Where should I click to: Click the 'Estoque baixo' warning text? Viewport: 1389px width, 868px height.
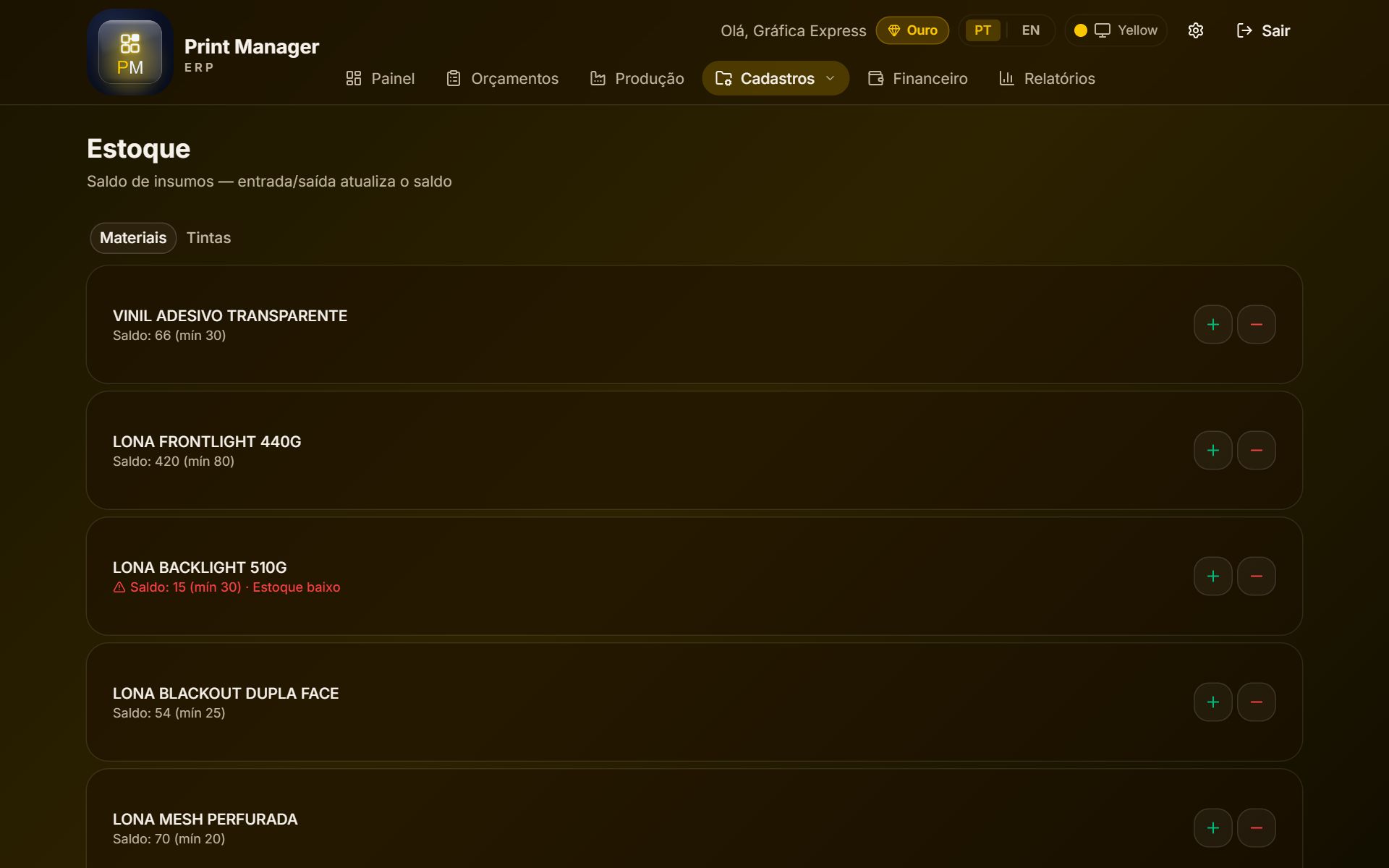click(297, 587)
